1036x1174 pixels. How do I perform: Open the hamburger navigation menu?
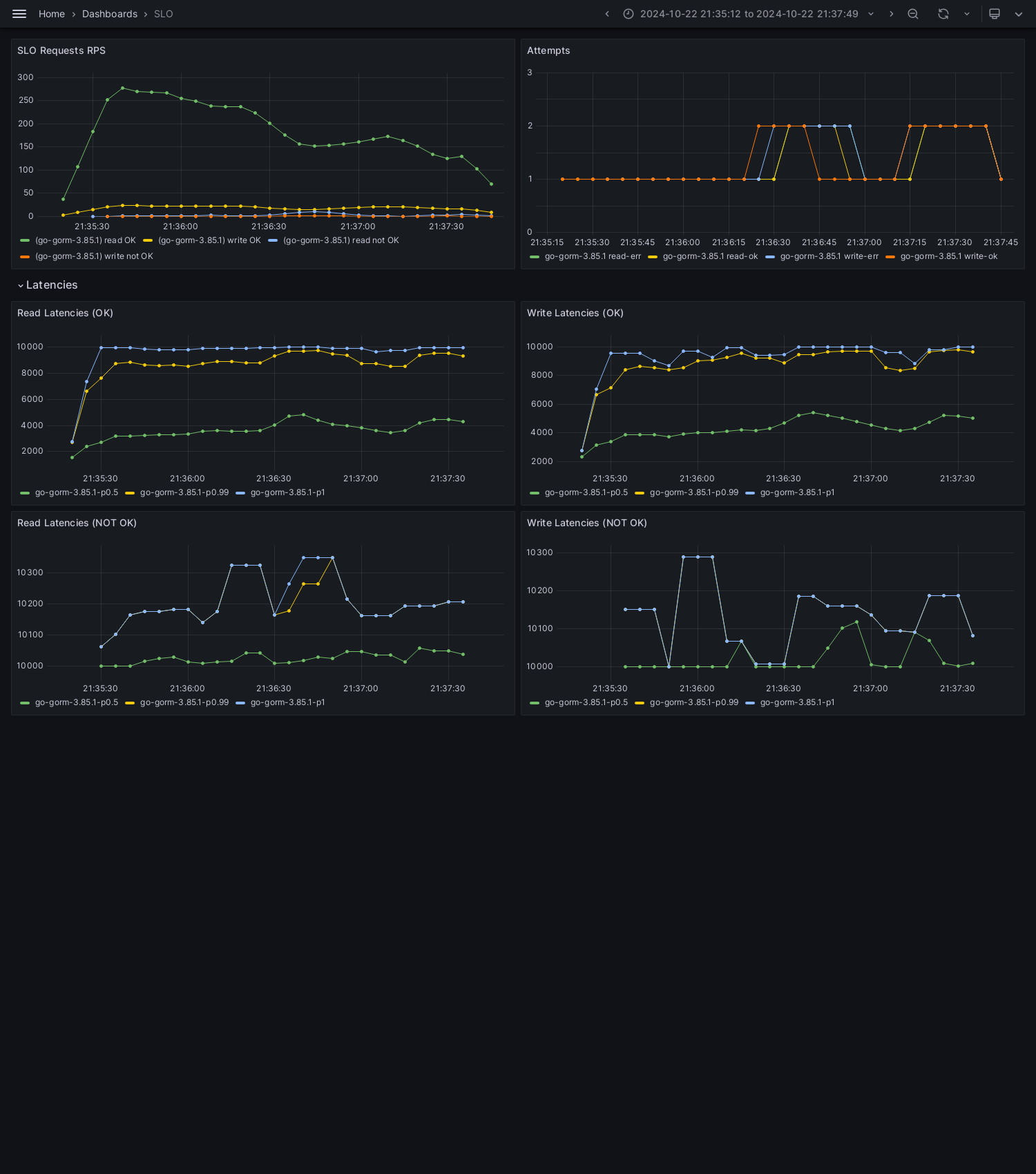(19, 14)
